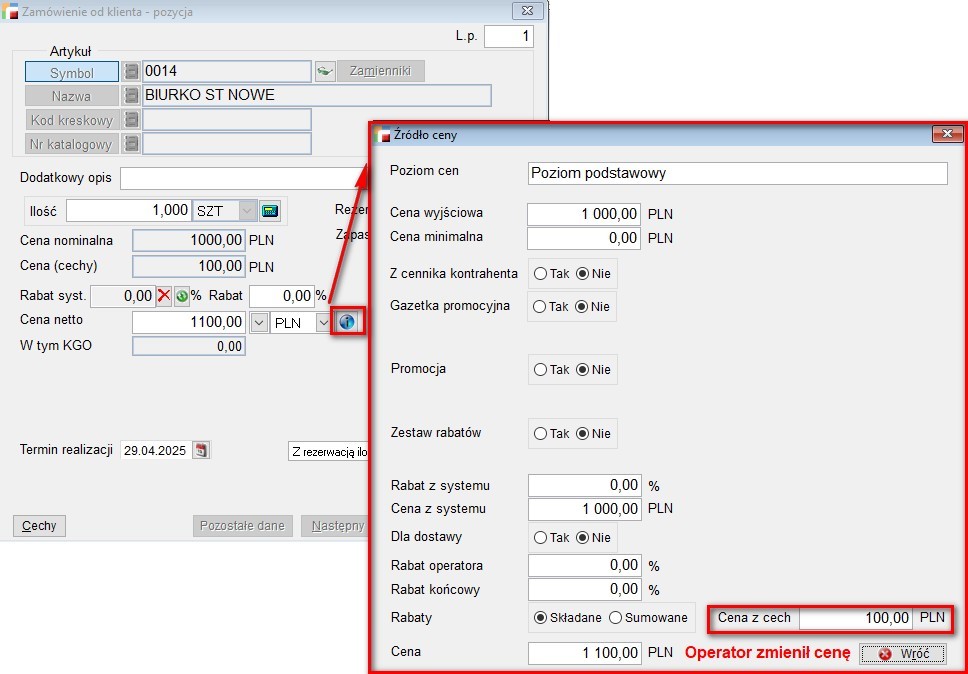Choose Składane discounts option
Viewport: 968px width, 674px height.
tap(540, 618)
